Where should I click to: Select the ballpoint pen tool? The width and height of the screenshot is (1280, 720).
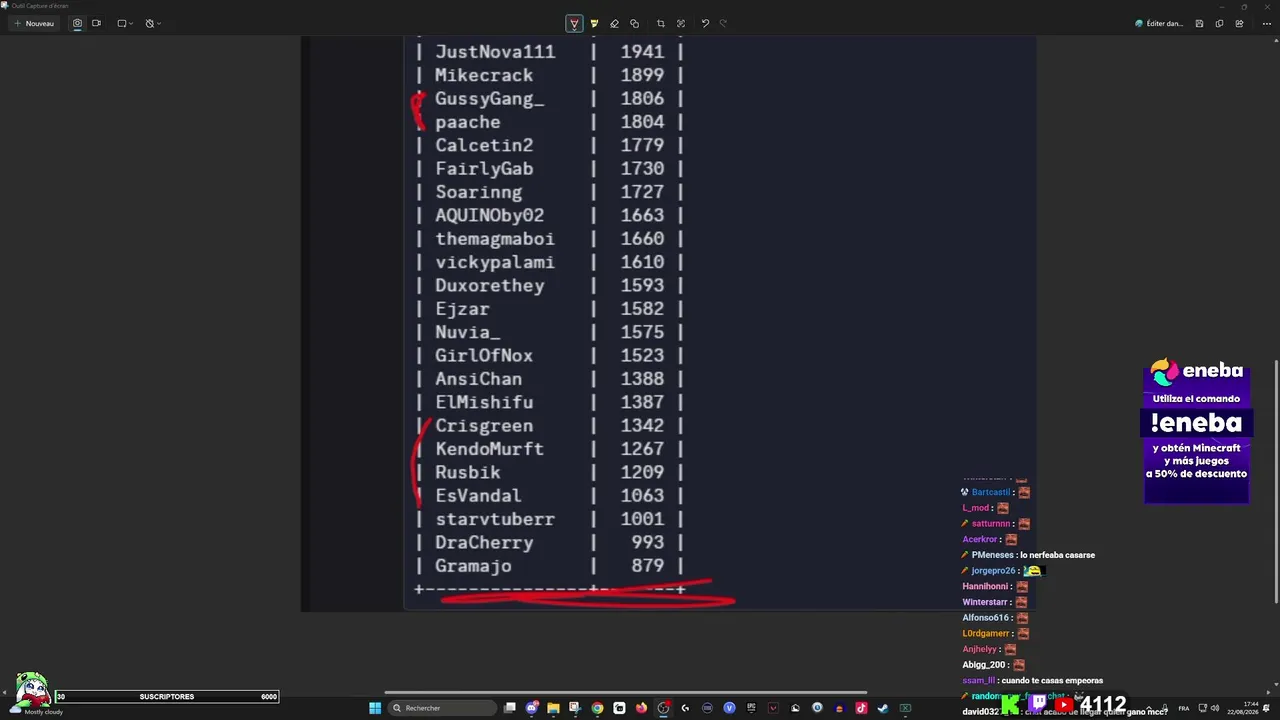[574, 23]
